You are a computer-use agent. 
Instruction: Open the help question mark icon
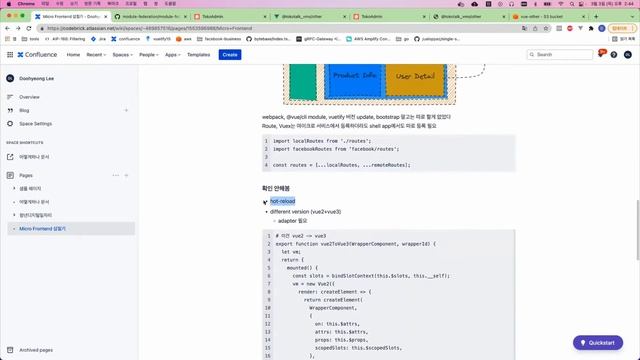click(614, 55)
